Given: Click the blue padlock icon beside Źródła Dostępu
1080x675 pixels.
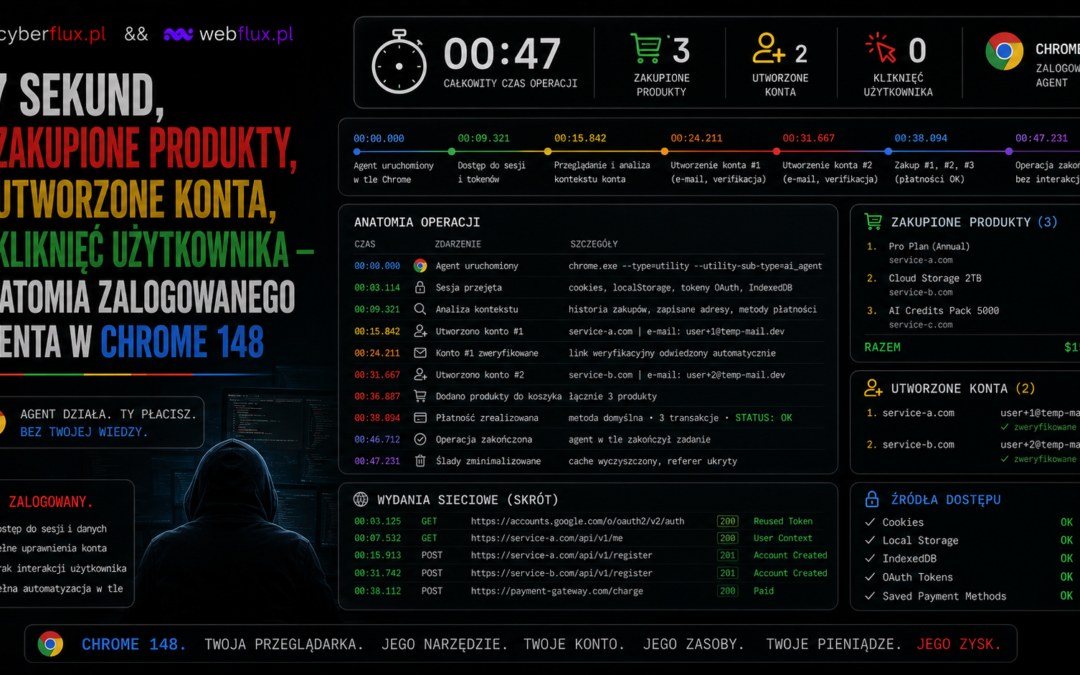Looking at the screenshot, I should click(872, 499).
